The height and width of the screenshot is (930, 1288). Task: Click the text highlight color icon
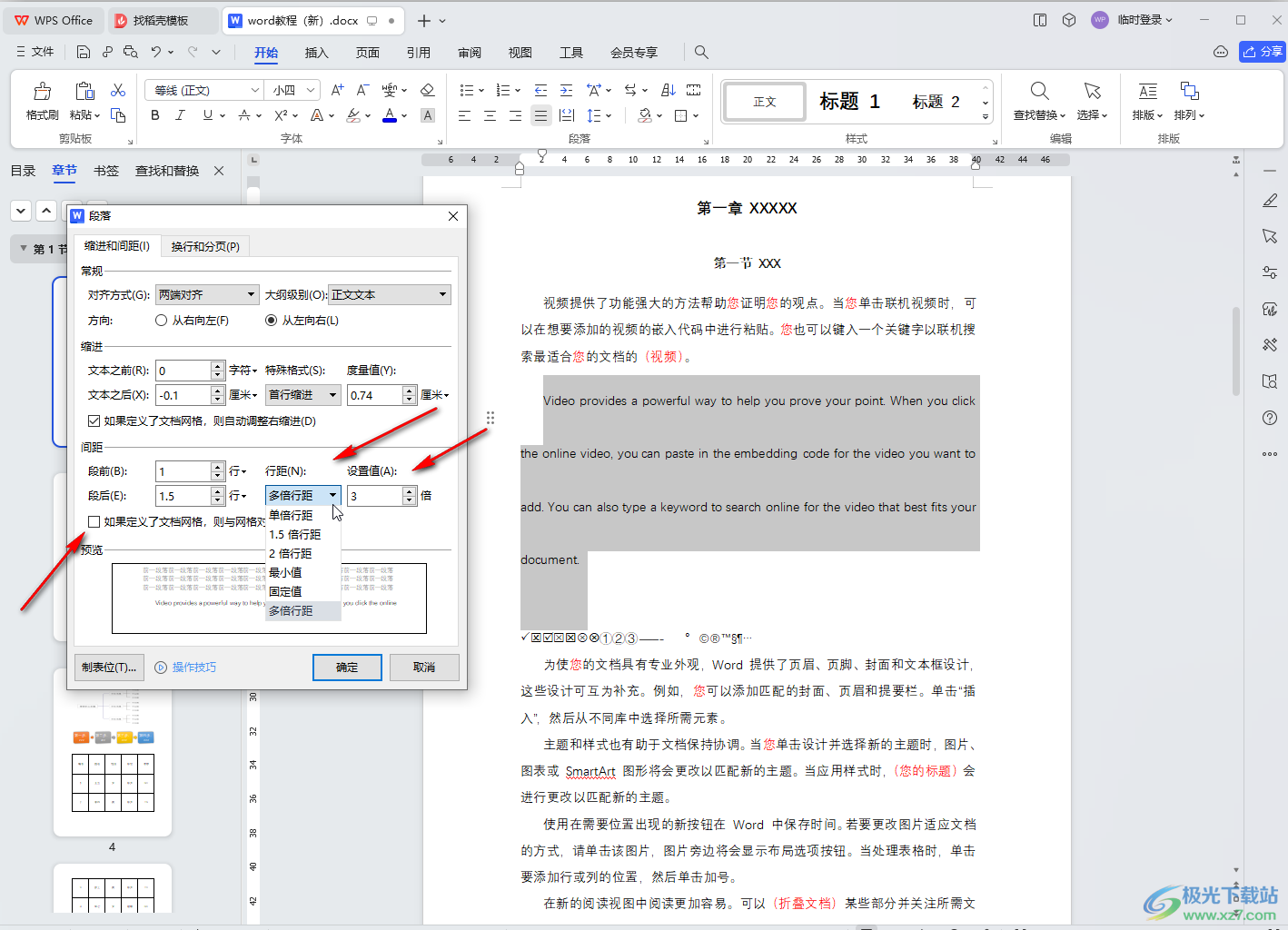(x=353, y=115)
